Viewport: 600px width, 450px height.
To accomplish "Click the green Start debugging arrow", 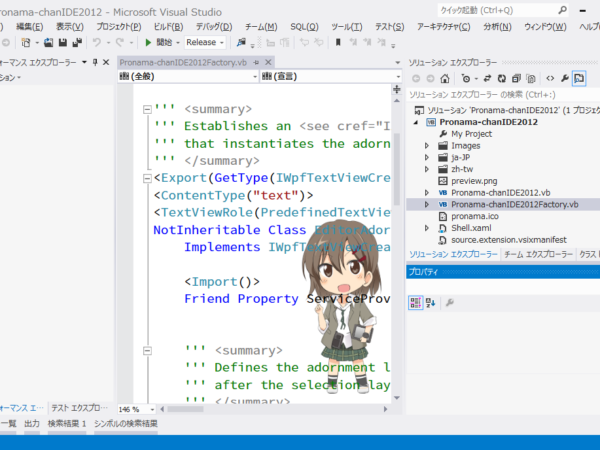I will (148, 42).
